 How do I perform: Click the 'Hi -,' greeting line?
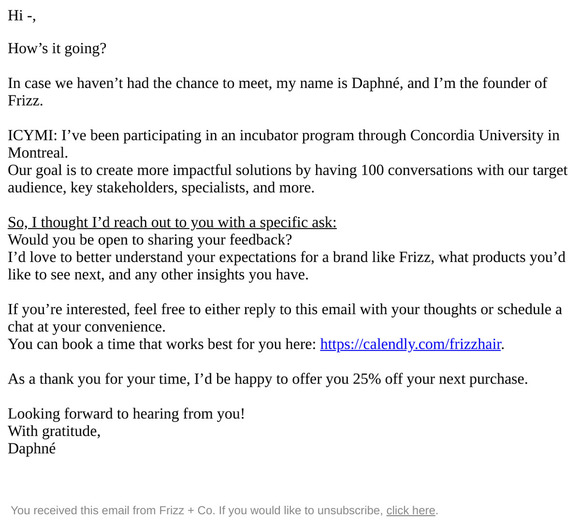22,16
